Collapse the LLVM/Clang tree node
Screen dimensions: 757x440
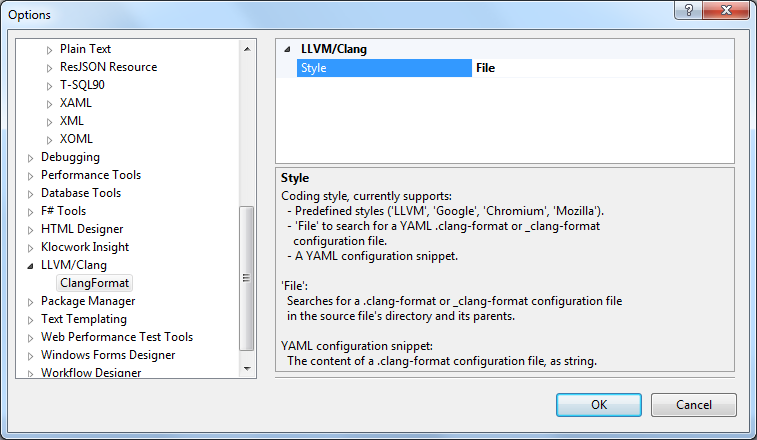[31, 266]
